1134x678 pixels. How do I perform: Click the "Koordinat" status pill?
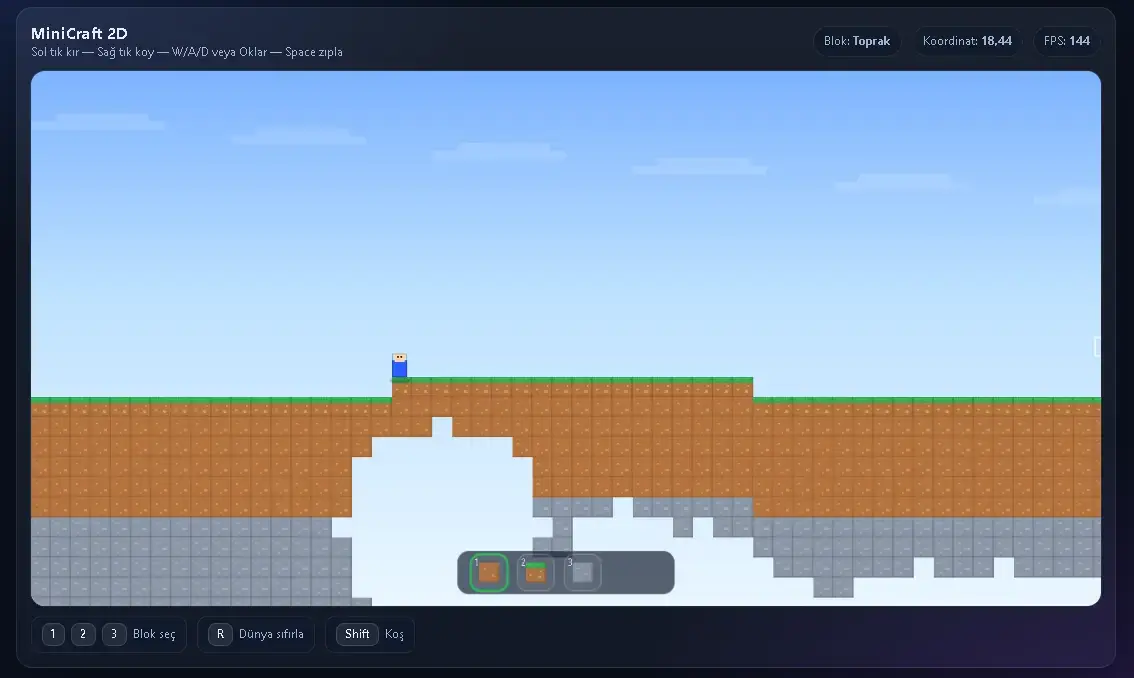pos(966,41)
